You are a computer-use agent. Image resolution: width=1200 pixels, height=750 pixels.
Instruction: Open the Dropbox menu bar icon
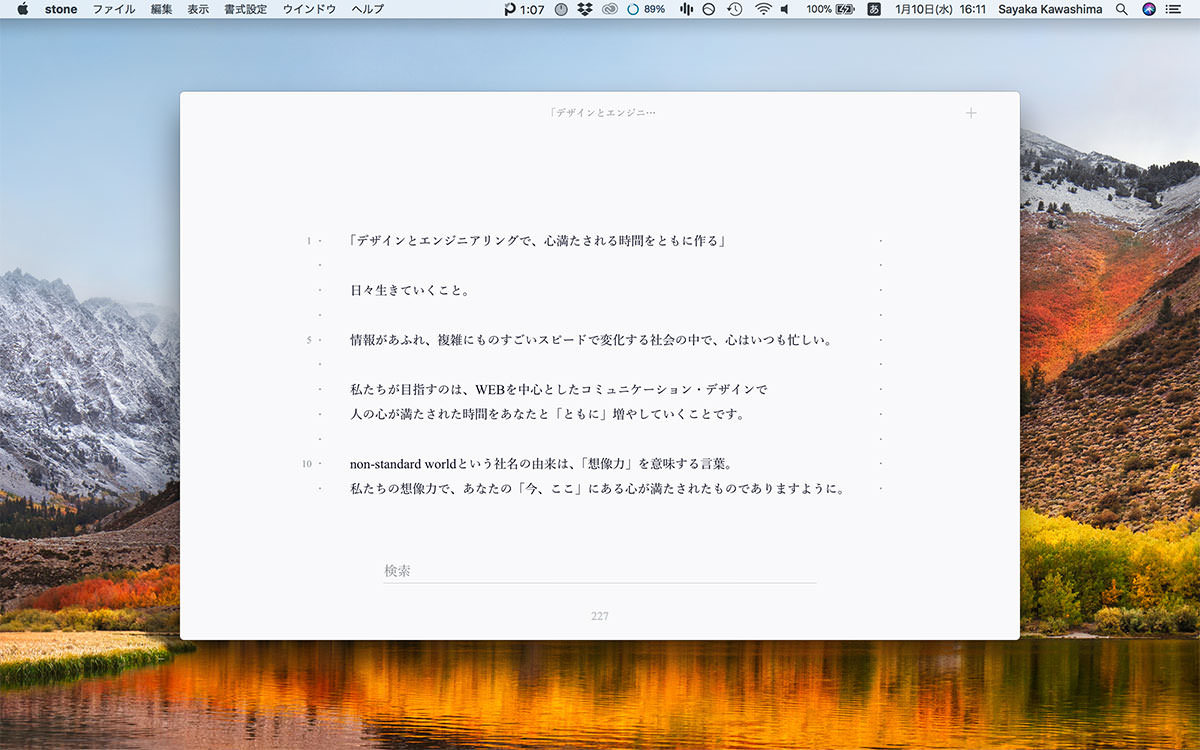(x=585, y=9)
